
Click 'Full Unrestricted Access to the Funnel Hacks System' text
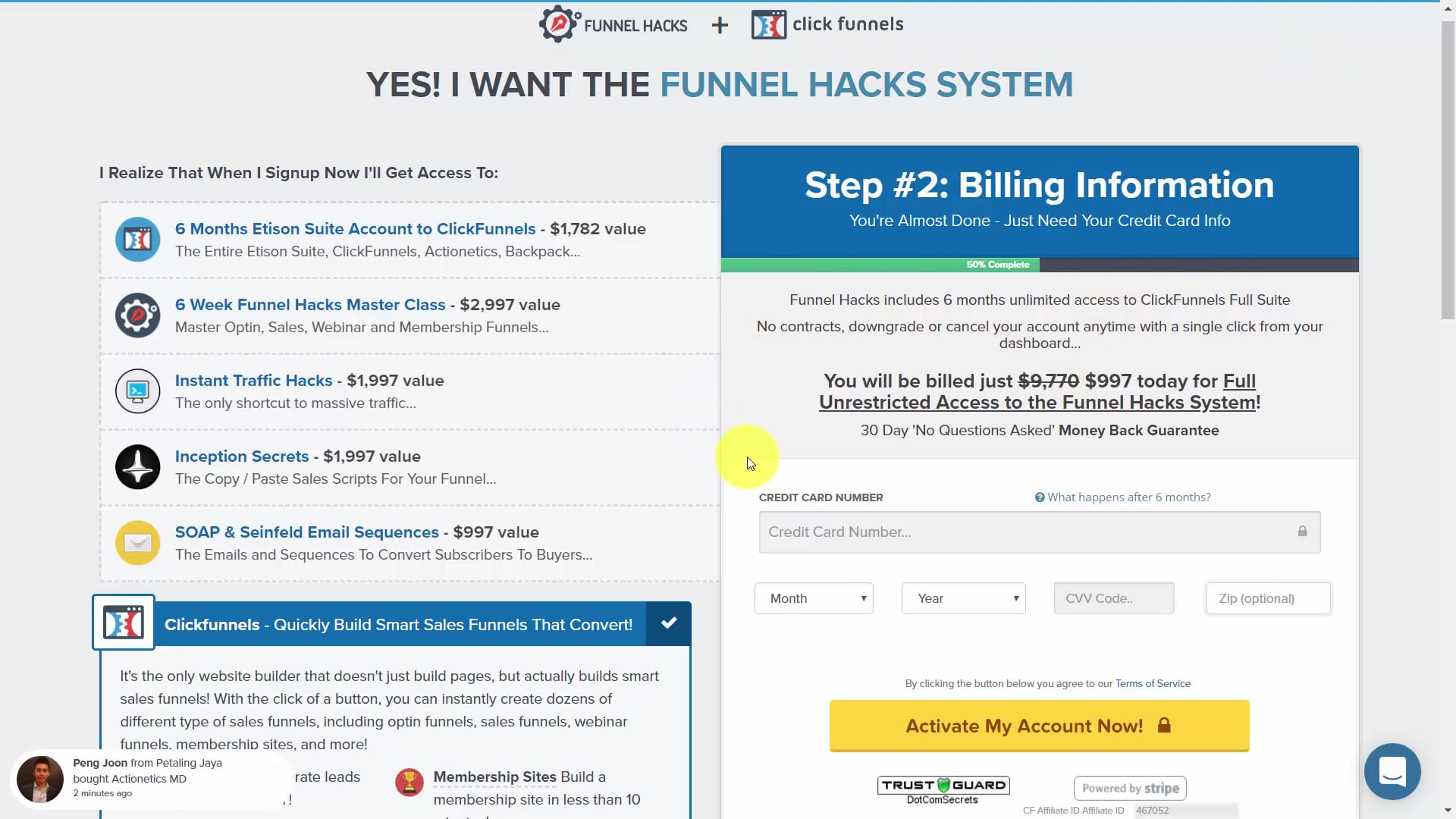point(1040,392)
